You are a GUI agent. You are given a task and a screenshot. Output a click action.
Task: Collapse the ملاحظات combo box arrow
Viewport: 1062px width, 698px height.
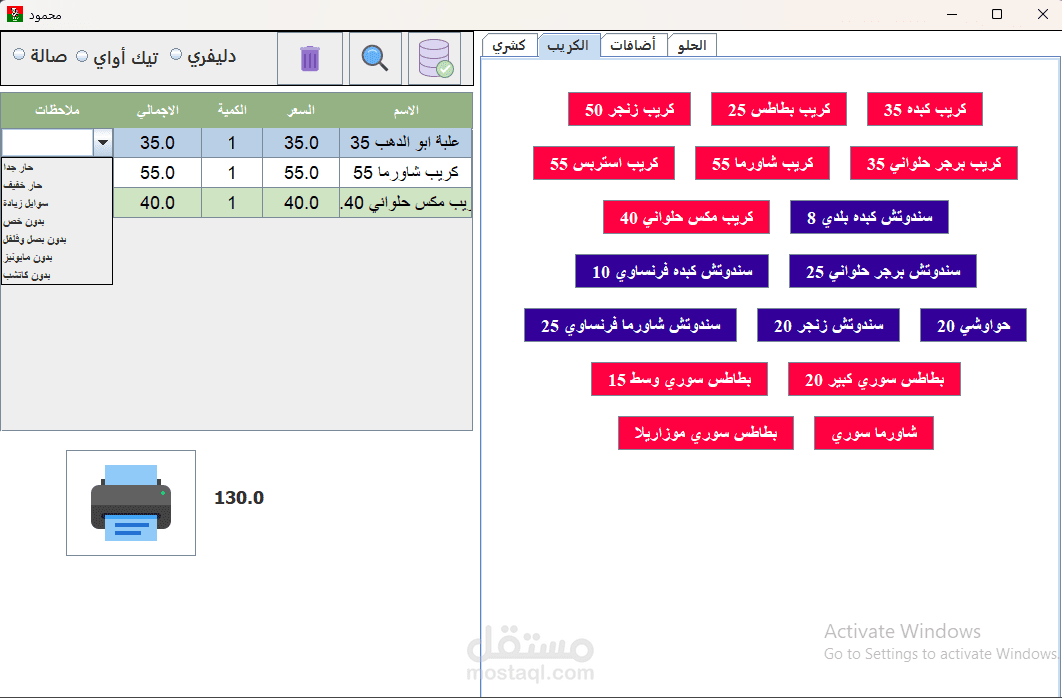[x=103, y=143]
